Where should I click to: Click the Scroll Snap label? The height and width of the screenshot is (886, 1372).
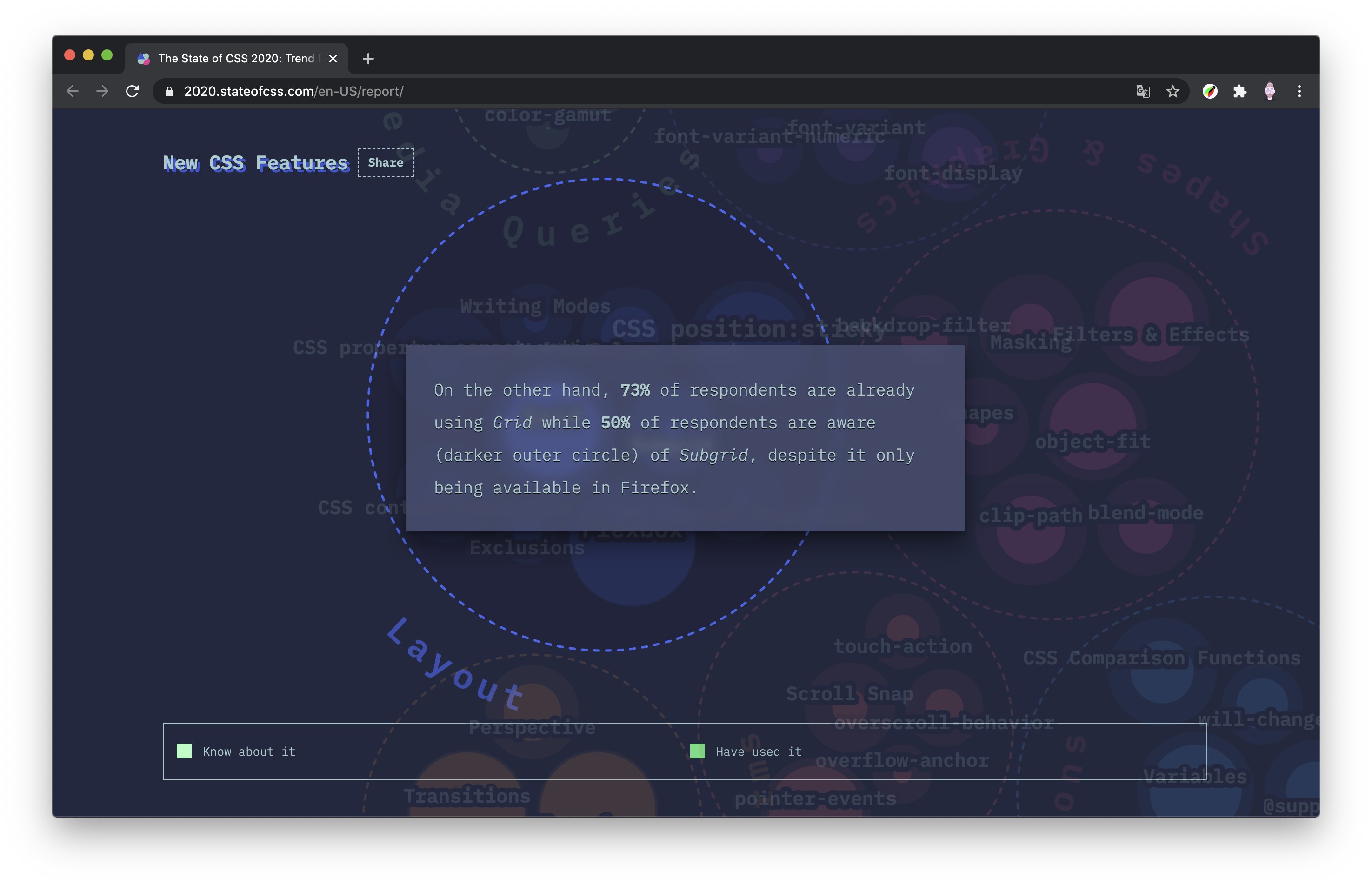[849, 694]
